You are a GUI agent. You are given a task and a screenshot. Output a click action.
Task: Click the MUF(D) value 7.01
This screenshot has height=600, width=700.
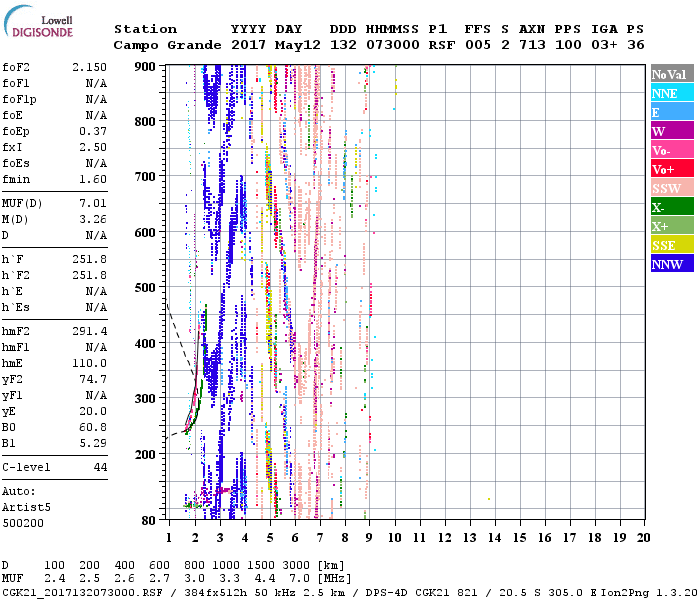93,204
